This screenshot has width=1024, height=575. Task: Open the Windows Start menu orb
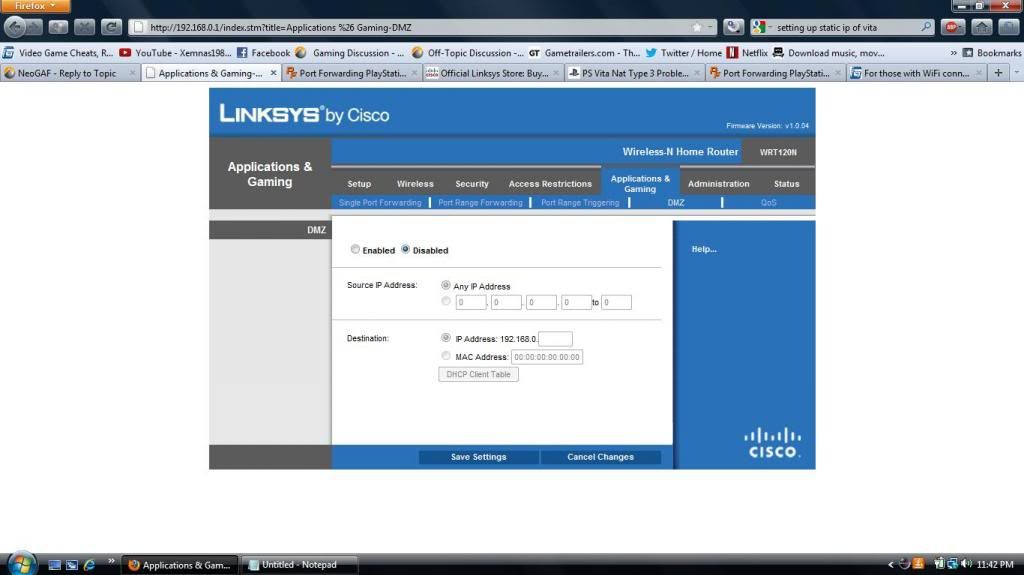coord(19,564)
